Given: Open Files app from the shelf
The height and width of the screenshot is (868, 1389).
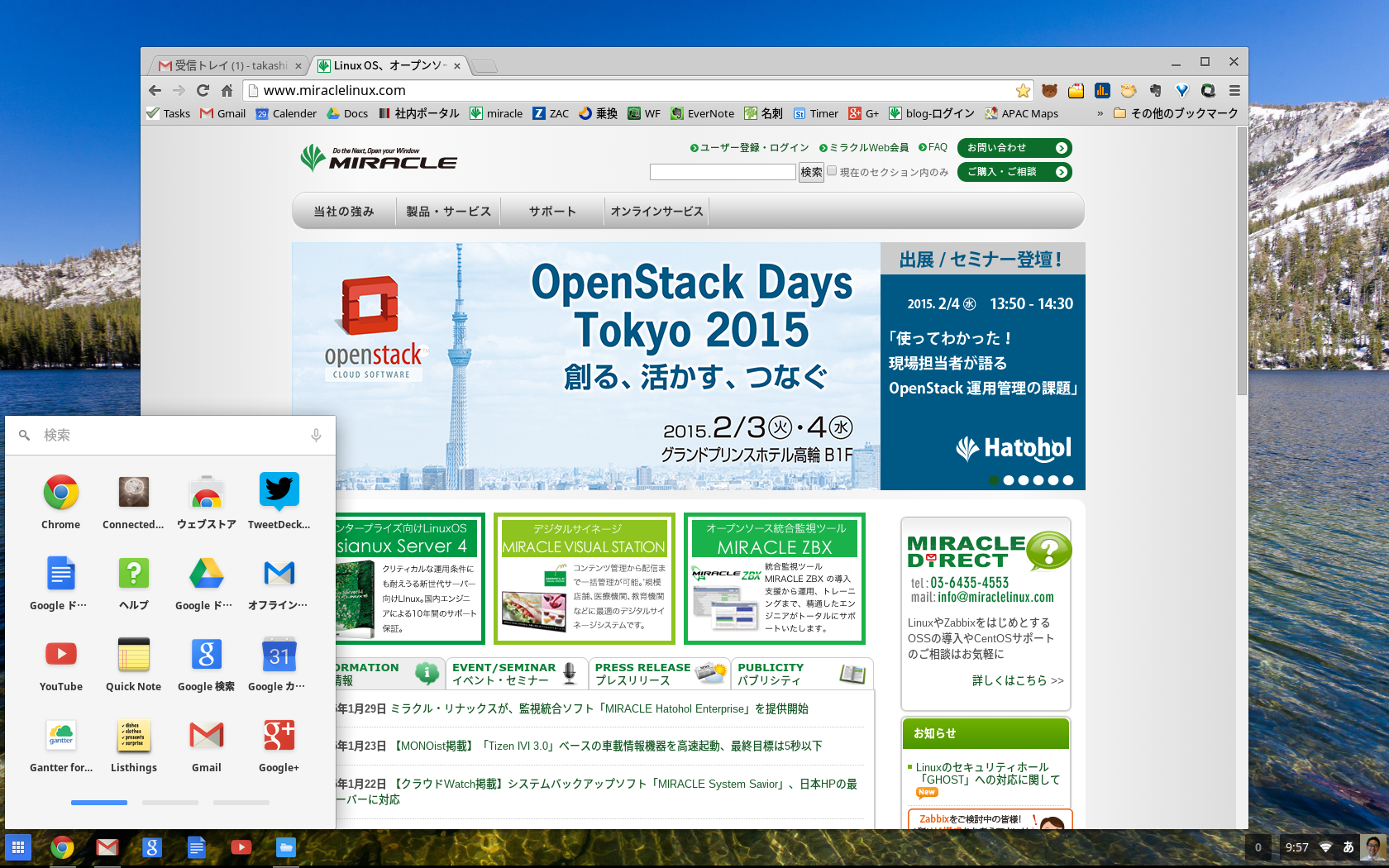Looking at the screenshot, I should pos(285,847).
